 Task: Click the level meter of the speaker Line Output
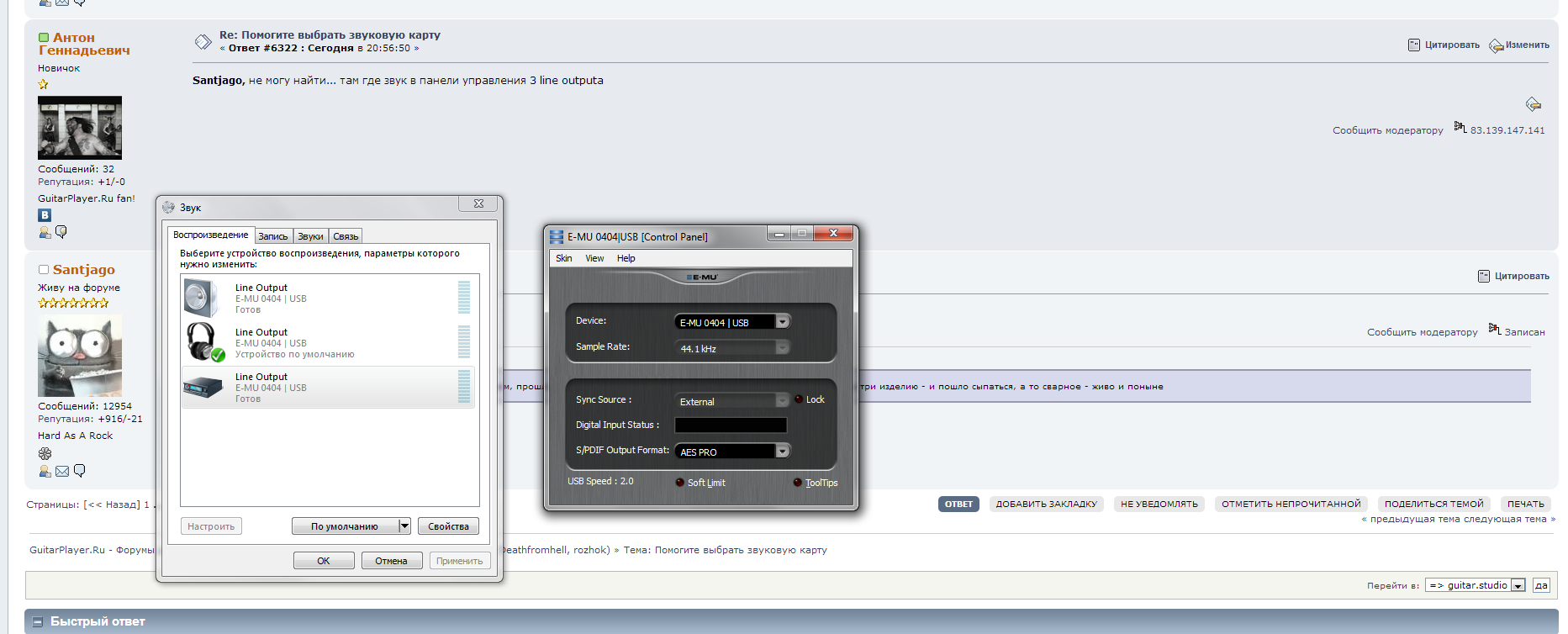[x=464, y=298]
